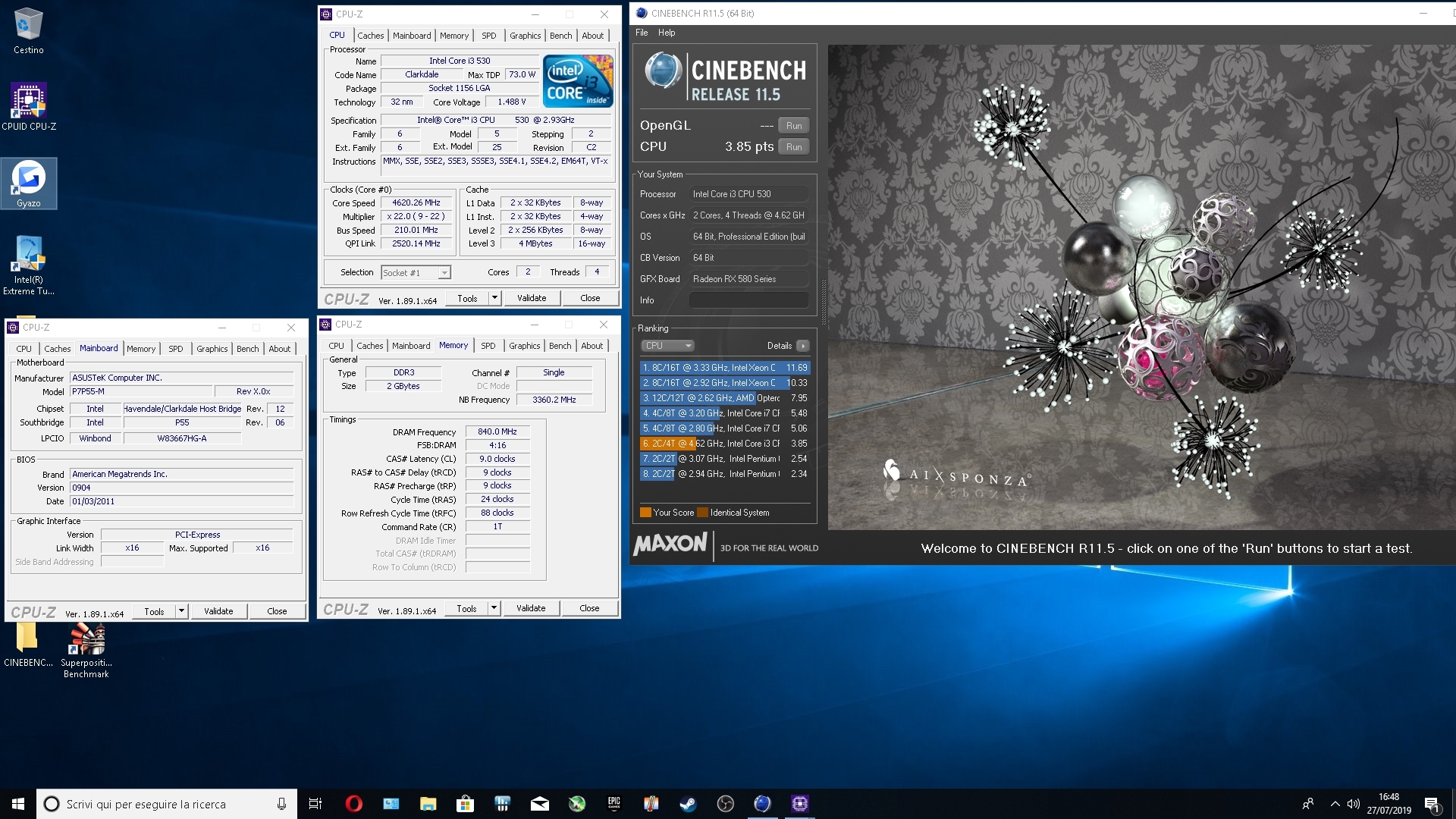Click the empty Info field in Cinebench
The image size is (1456, 819).
coord(748,300)
